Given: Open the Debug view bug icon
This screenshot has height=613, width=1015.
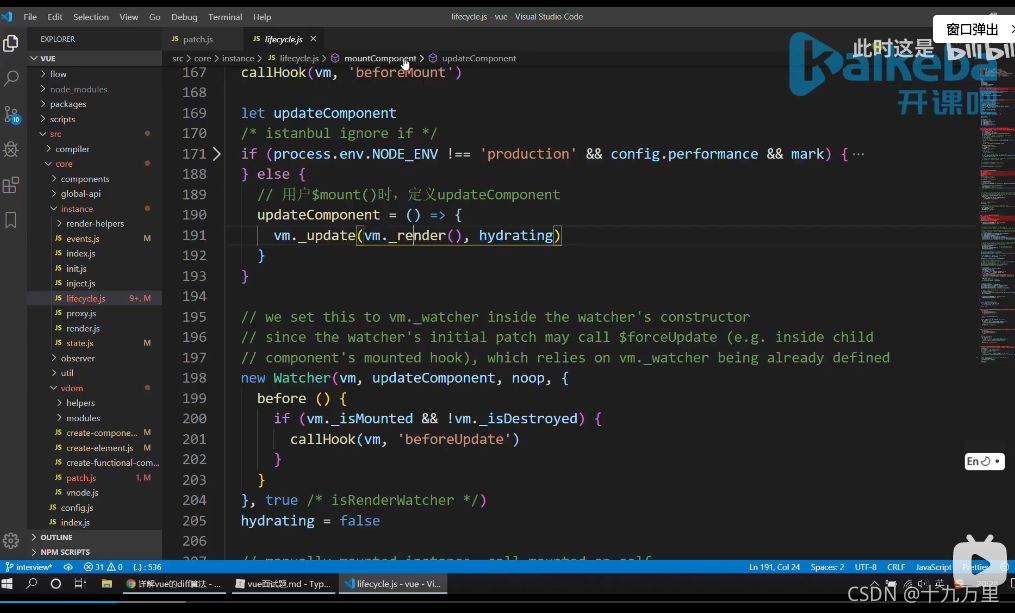Looking at the screenshot, I should tap(11, 150).
